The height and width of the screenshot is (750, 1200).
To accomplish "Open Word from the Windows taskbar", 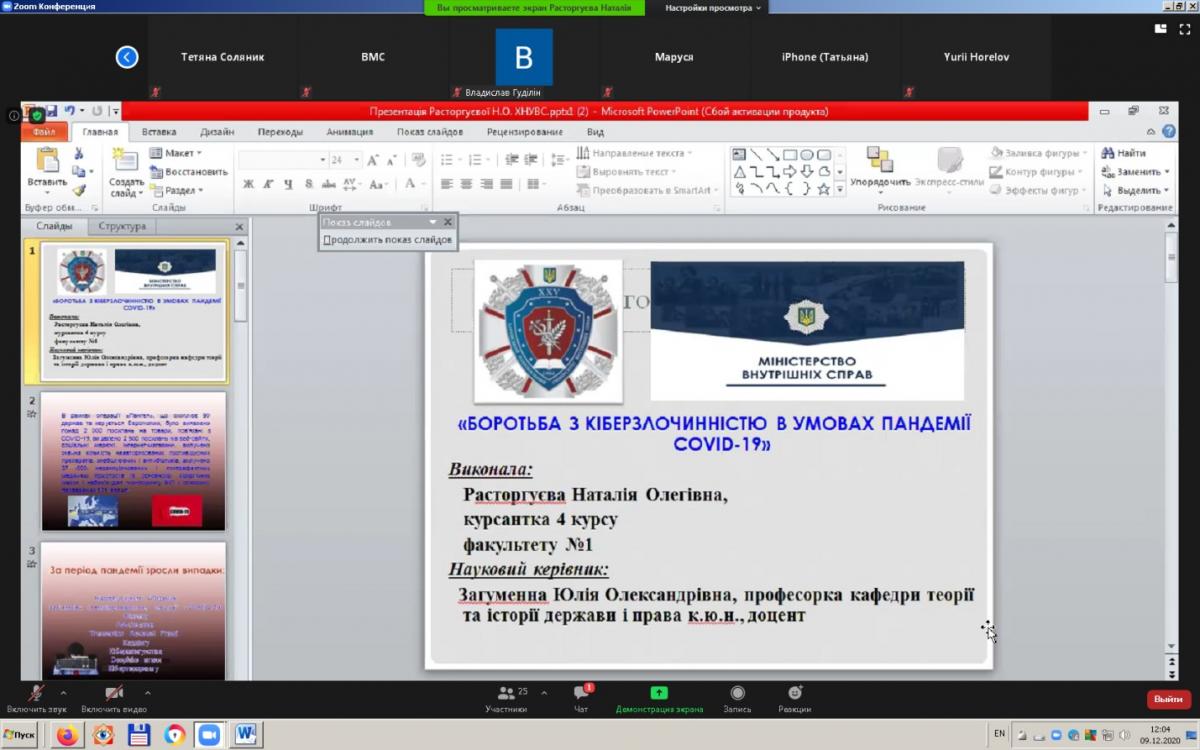I will pyautogui.click(x=245, y=735).
